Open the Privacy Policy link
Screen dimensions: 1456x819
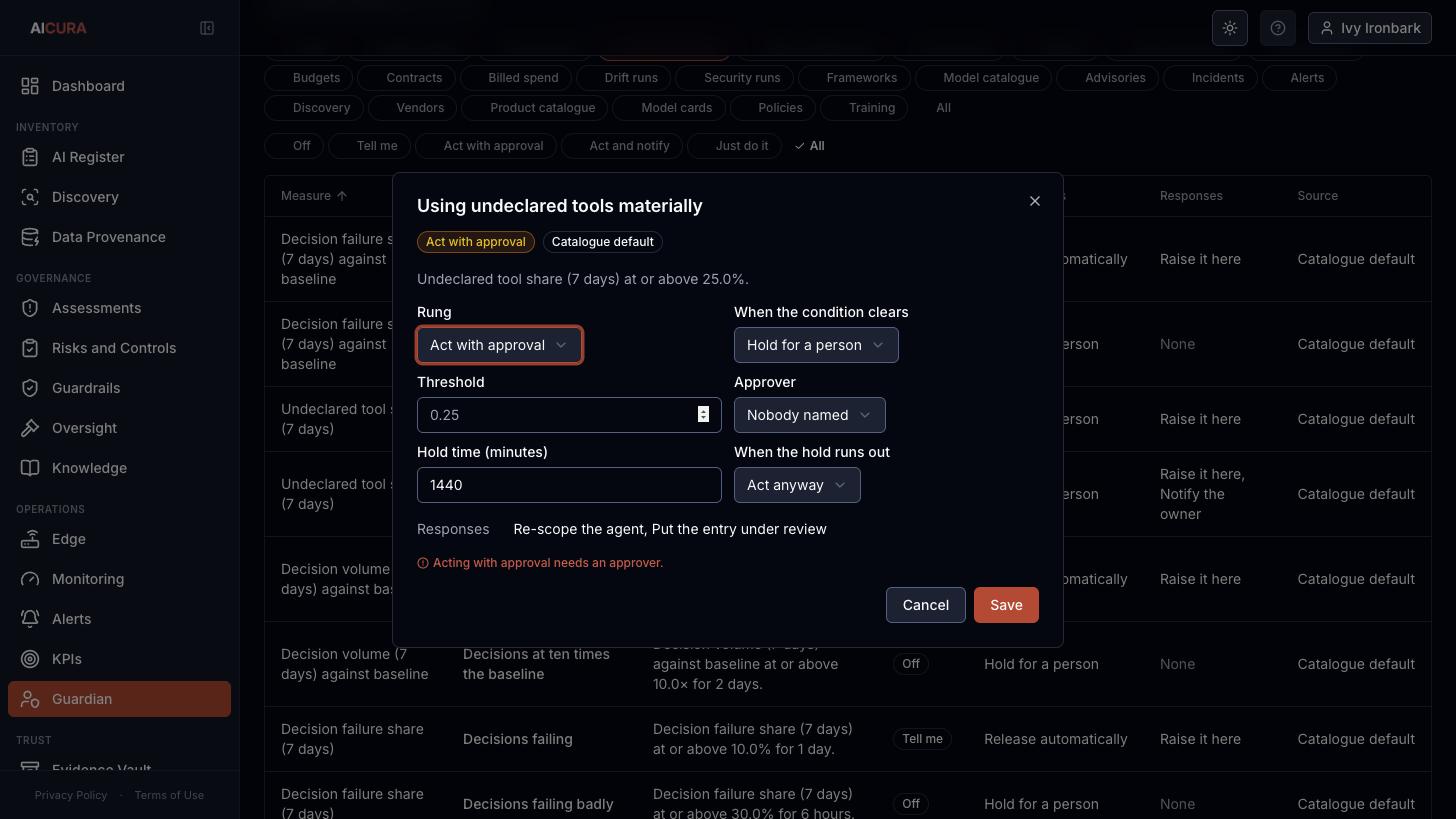[71, 795]
